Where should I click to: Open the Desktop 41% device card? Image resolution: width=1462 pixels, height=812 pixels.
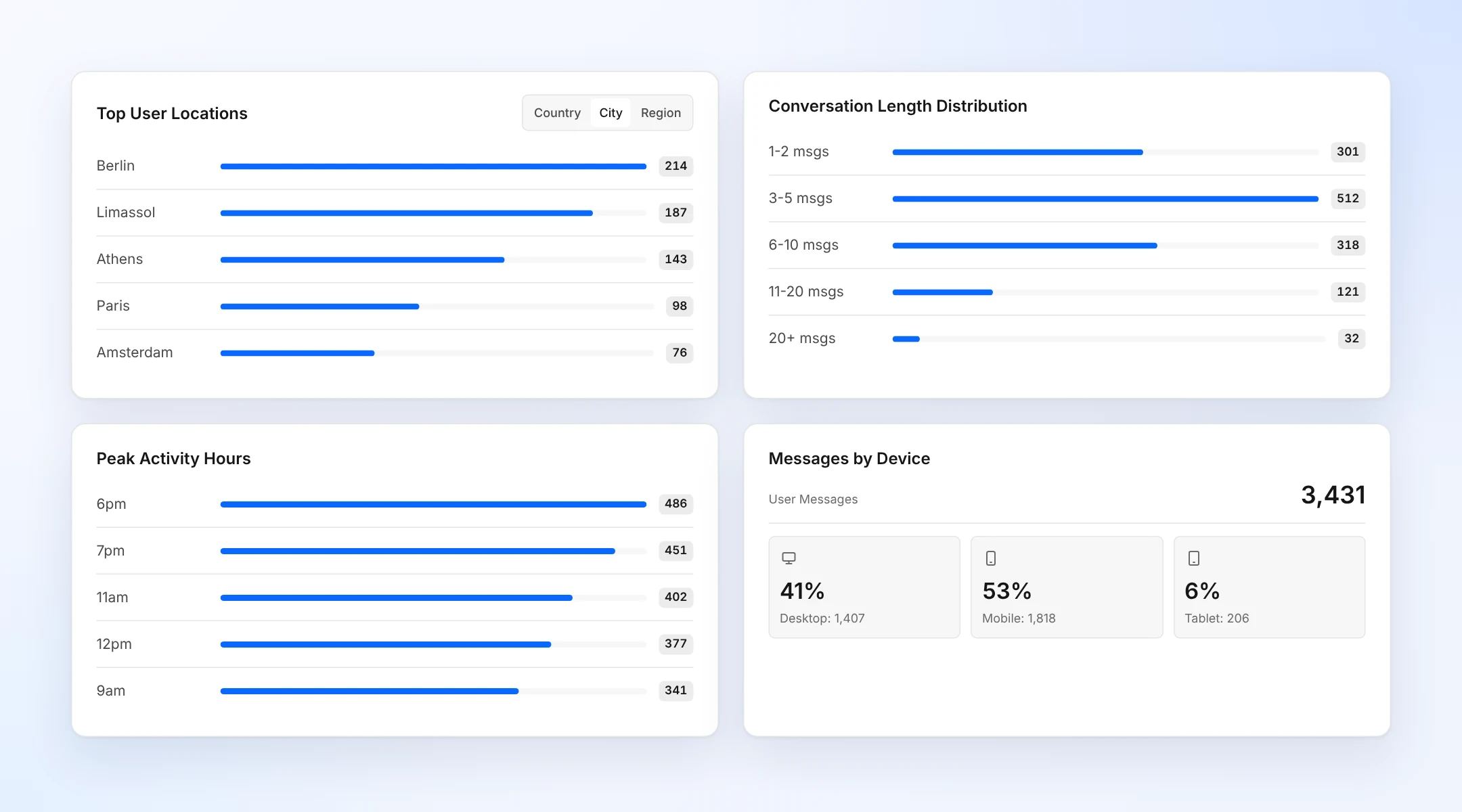[864, 587]
